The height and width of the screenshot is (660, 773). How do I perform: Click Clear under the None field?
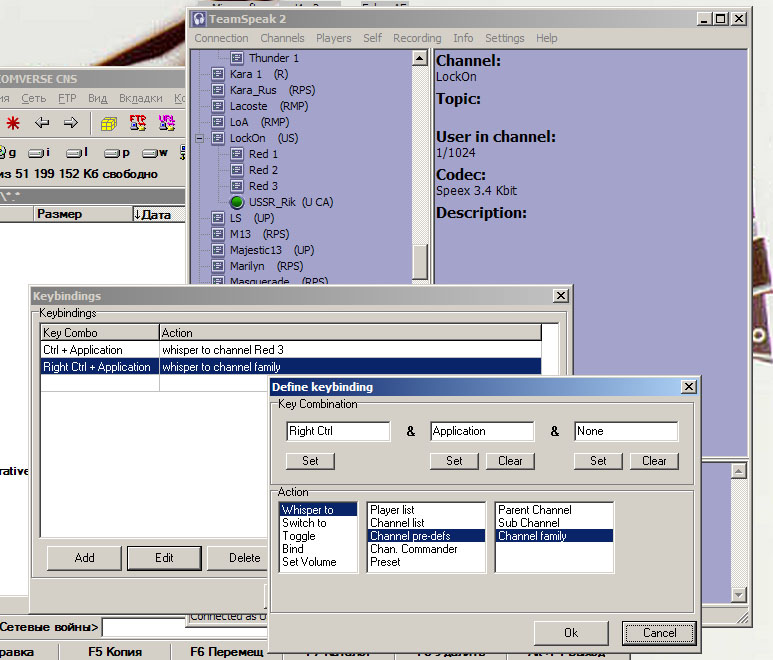654,461
